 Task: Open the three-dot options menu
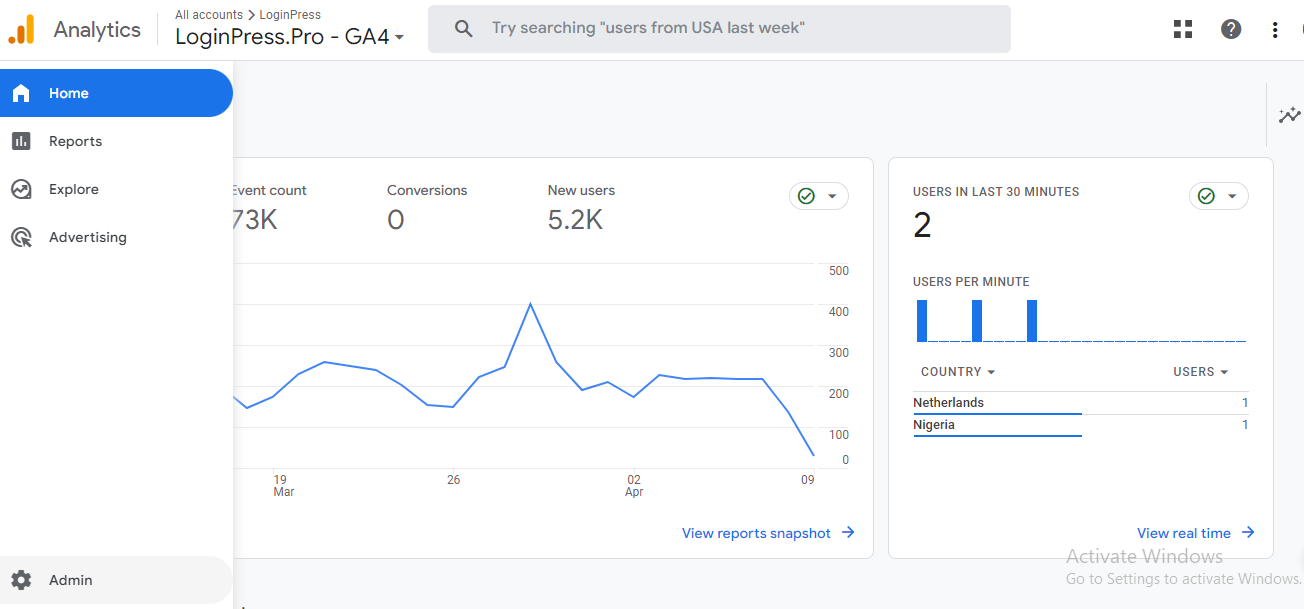(1275, 30)
